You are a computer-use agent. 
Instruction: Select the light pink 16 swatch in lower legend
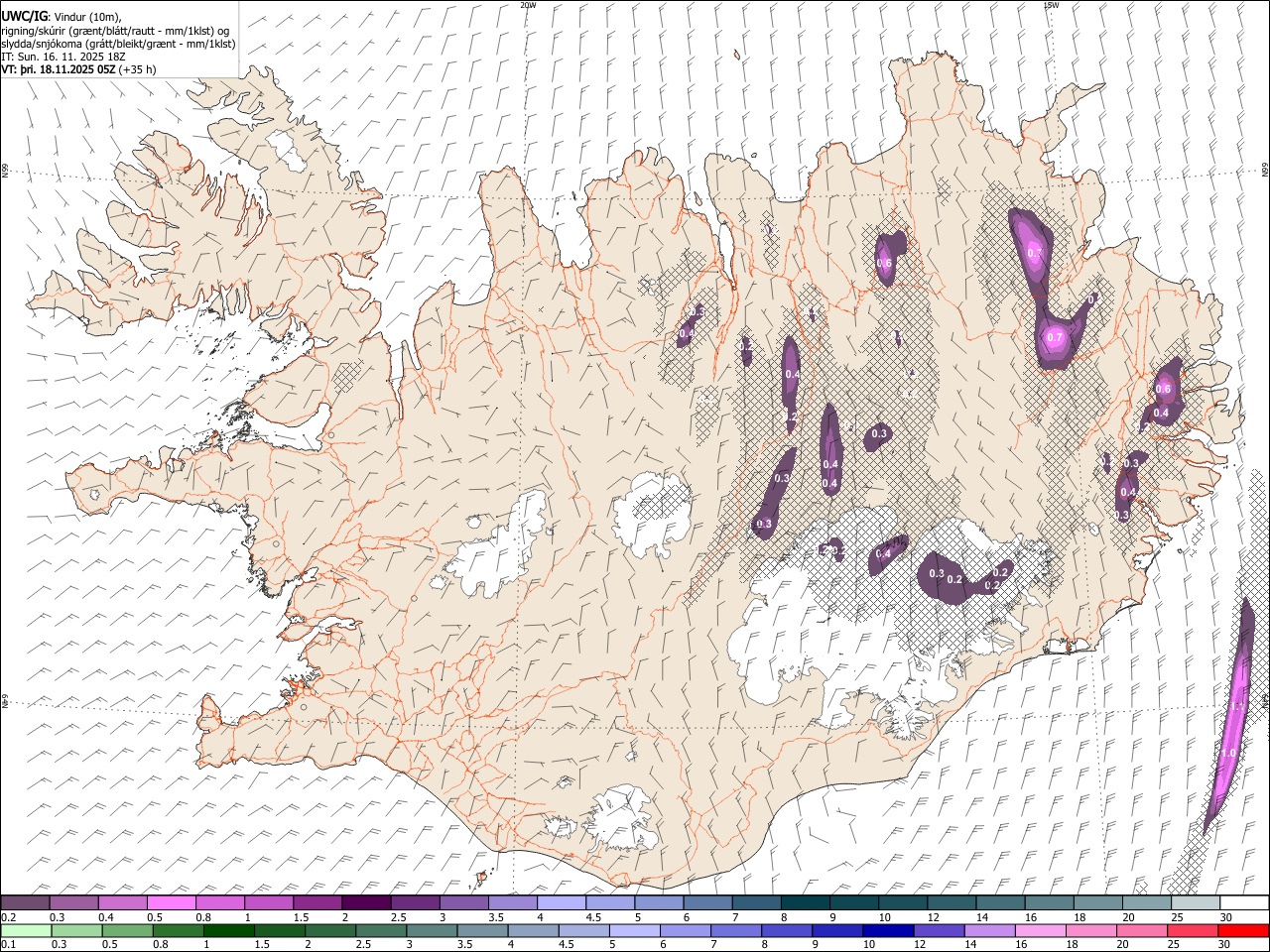[x=1041, y=930]
